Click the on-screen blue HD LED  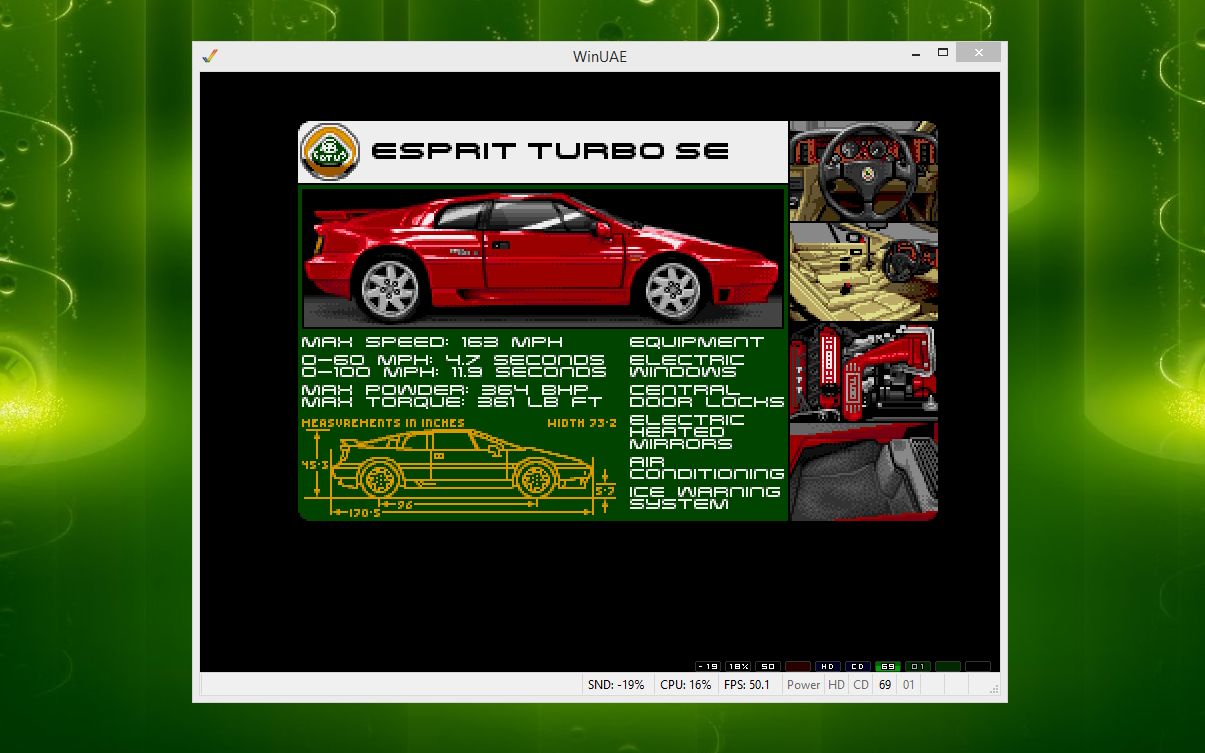tap(828, 666)
